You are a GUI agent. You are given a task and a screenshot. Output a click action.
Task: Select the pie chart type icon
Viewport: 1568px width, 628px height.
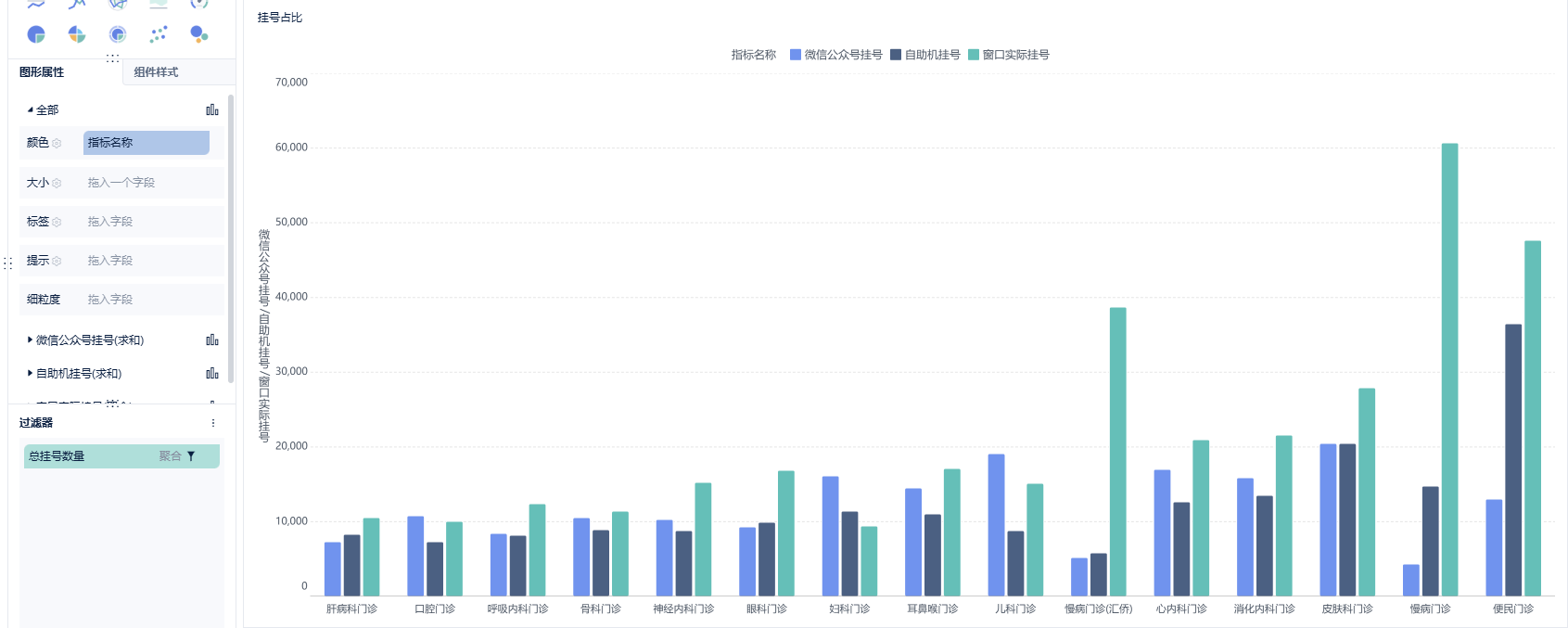pyautogui.click(x=36, y=34)
